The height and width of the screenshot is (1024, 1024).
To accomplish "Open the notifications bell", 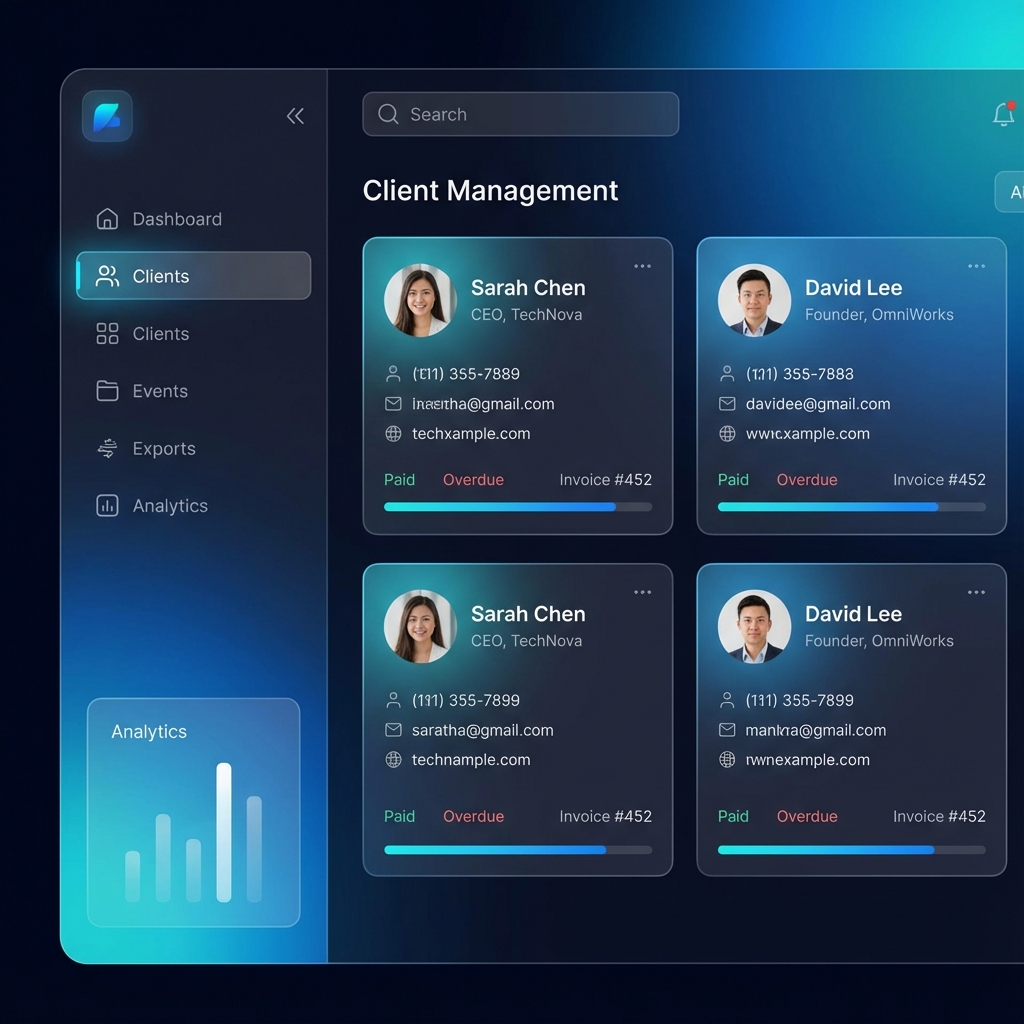I will tap(1003, 115).
